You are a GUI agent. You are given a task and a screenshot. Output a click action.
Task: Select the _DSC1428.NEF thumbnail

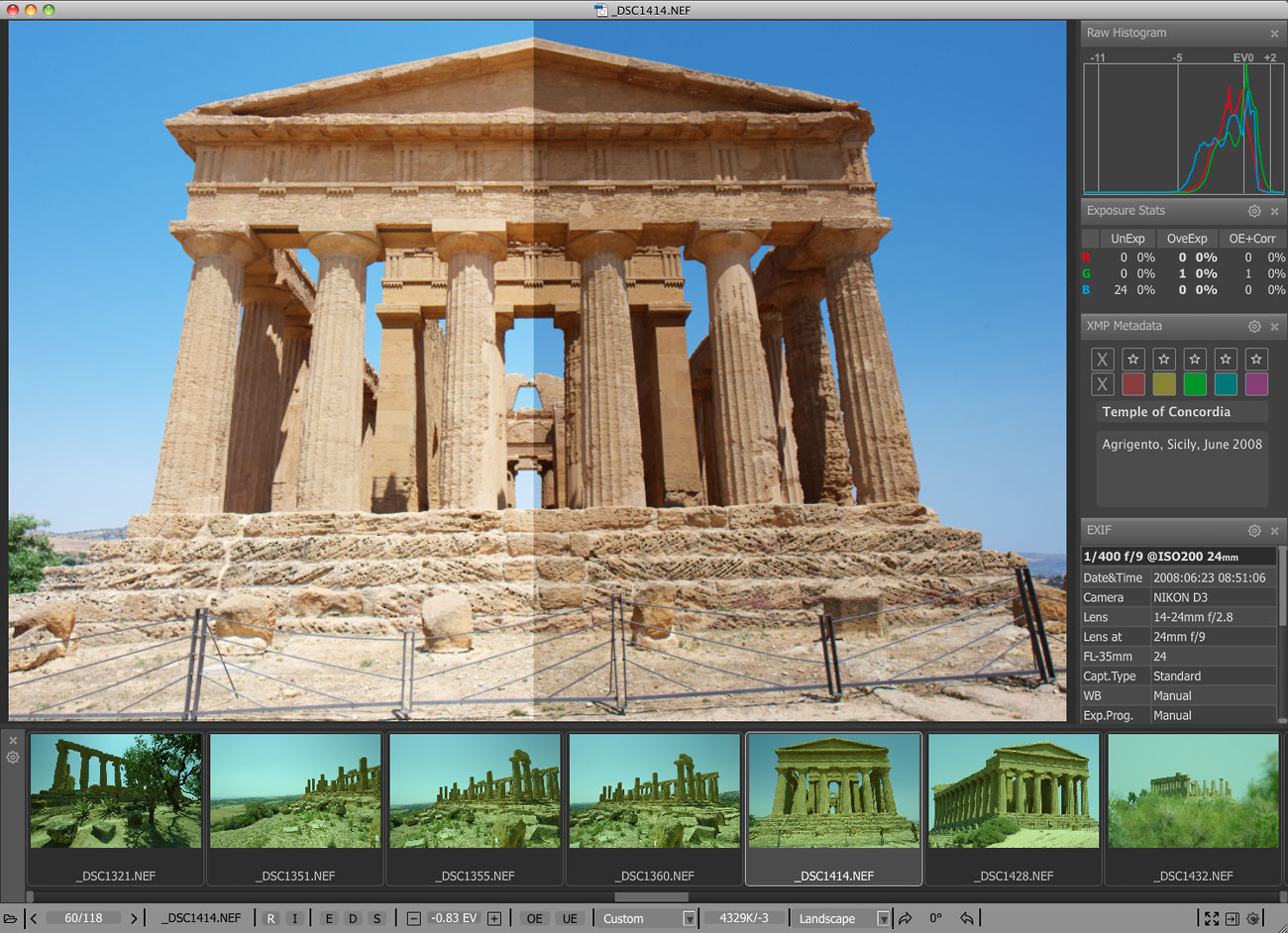coord(1014,807)
